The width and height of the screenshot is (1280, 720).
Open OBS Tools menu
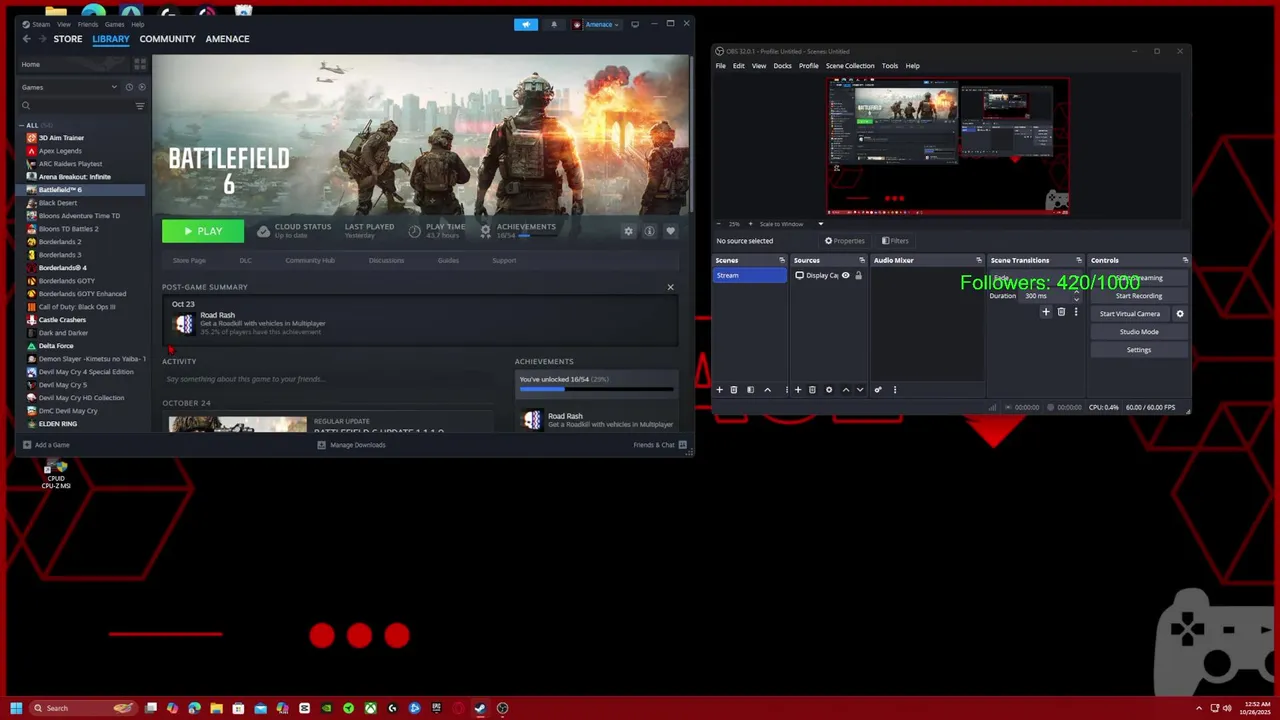tap(890, 66)
